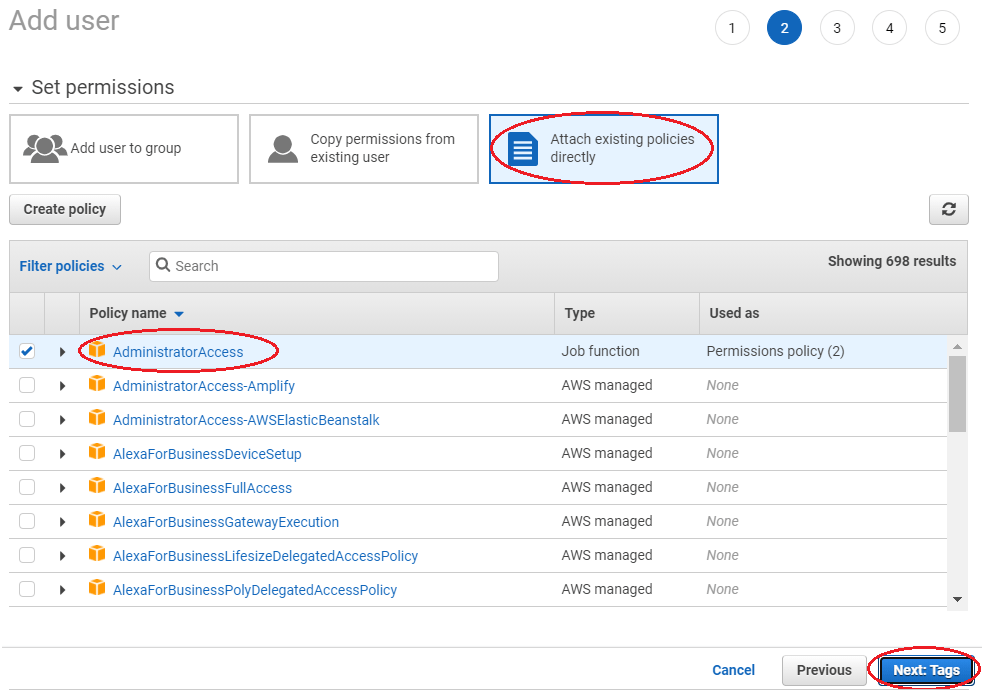Click the policy icon beside AlexaForBusinessFullAccess
Image resolution: width=984 pixels, height=693 pixels.
(x=97, y=485)
